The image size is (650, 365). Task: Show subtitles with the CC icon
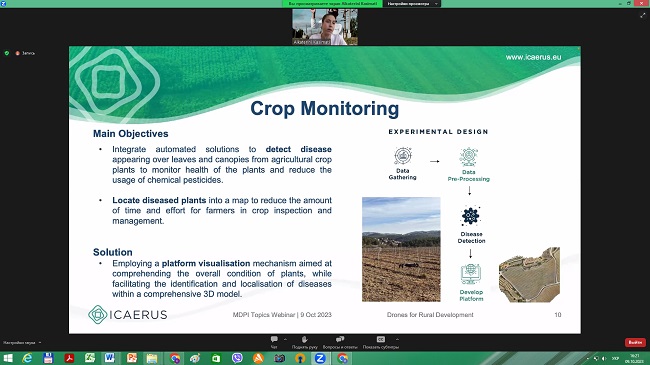[x=381, y=339]
